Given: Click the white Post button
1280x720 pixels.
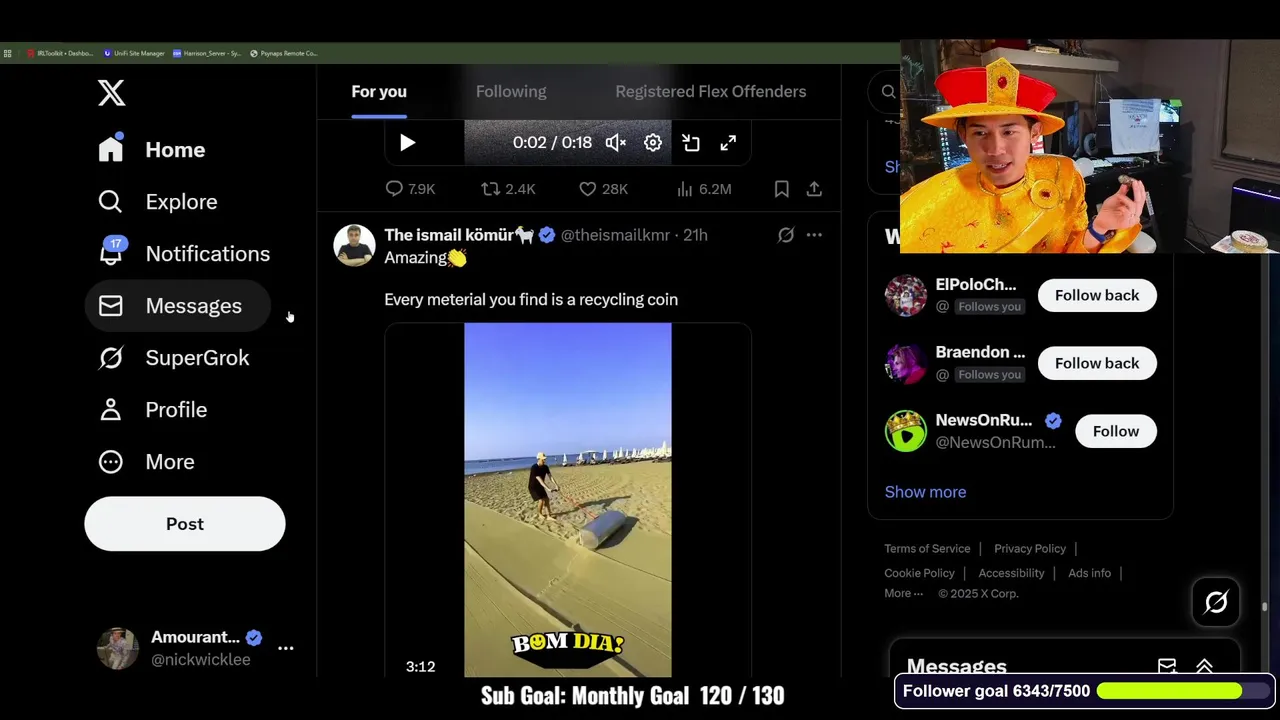Looking at the screenshot, I should [x=185, y=523].
